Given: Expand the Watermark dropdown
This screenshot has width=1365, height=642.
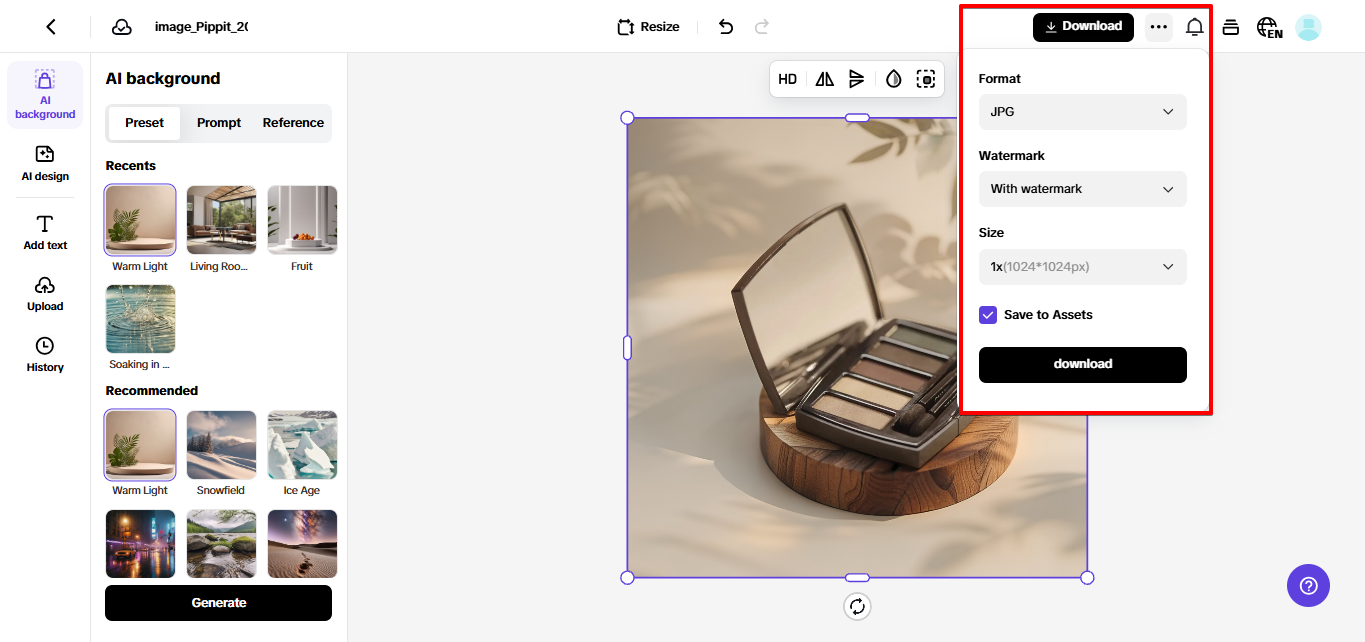Looking at the screenshot, I should [x=1083, y=189].
